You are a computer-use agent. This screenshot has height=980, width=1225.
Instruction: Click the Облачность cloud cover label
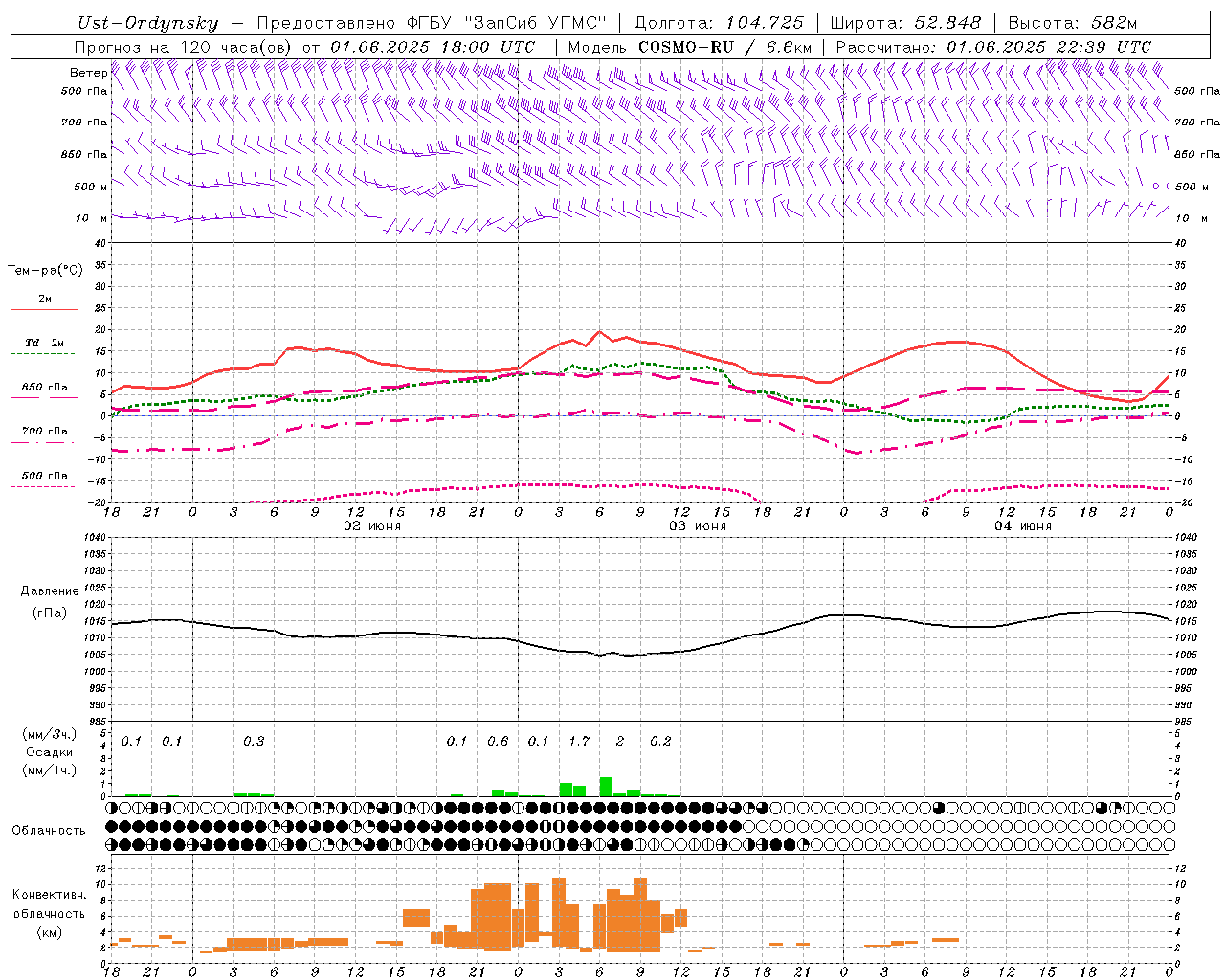(49, 831)
